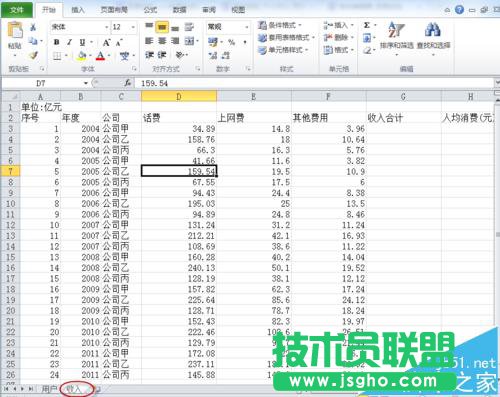Select column D header
The height and width of the screenshot is (397, 500).
[179, 97]
